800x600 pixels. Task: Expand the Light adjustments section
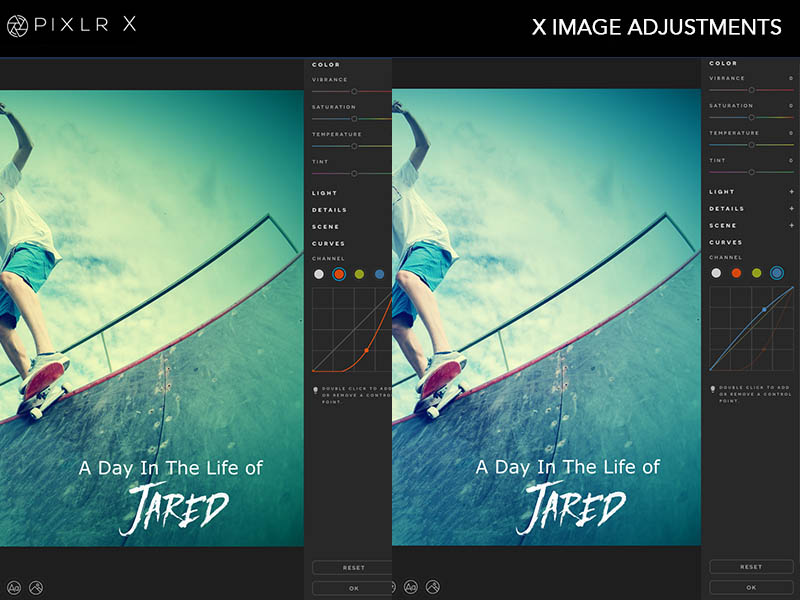[x=724, y=191]
